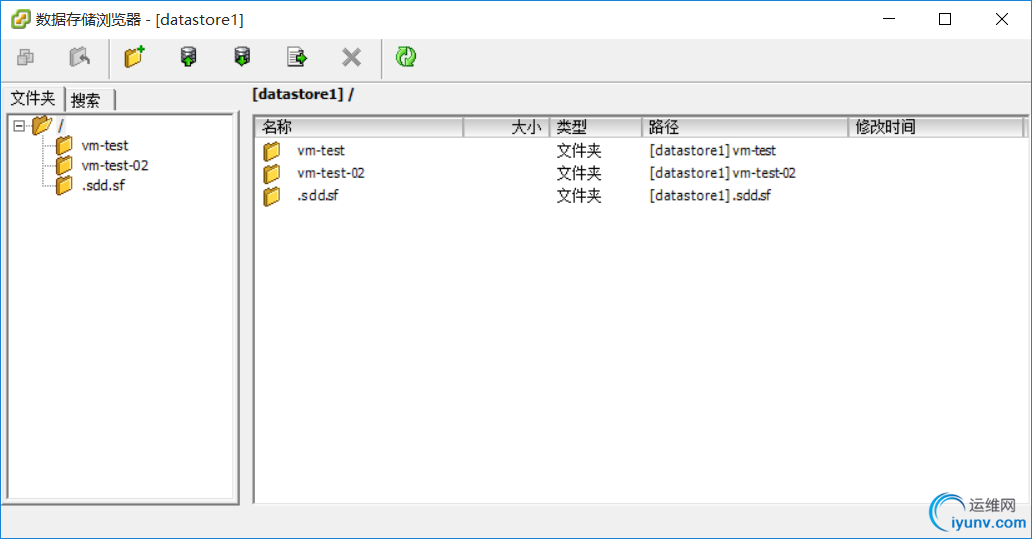Click the move file toolbar icon
This screenshot has width=1032, height=539.
tap(297, 57)
